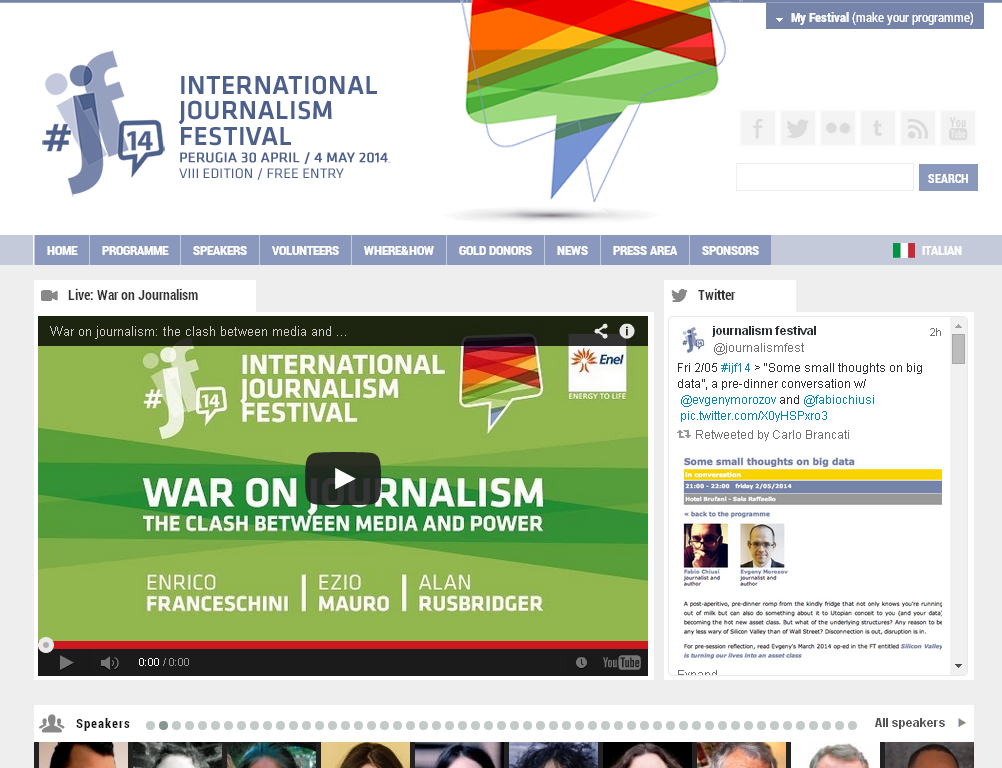The height and width of the screenshot is (768, 1002).
Task: Click the Twitter widget scrollbar thumb
Action: (x=958, y=349)
